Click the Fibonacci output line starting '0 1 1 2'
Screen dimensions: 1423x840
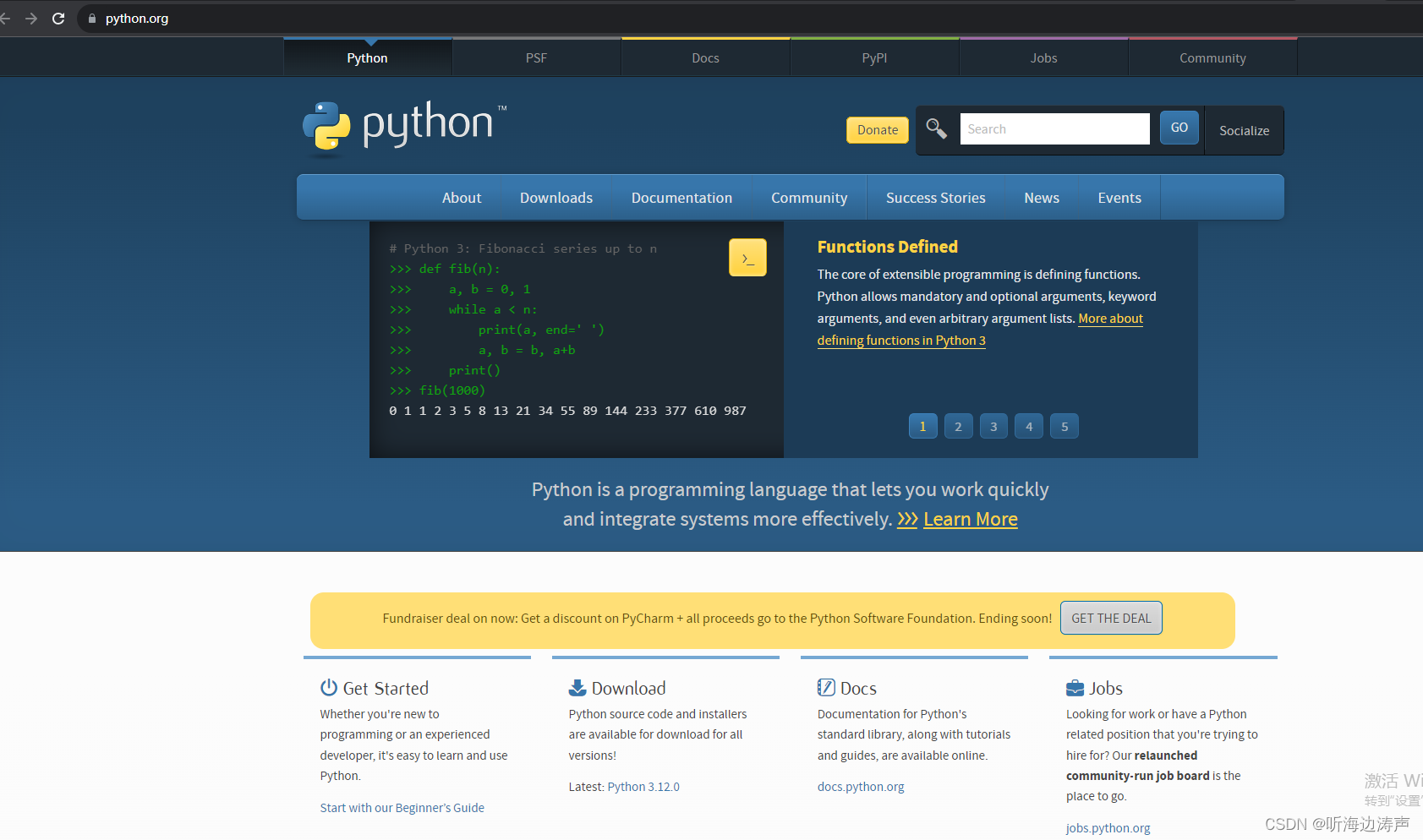click(x=567, y=411)
